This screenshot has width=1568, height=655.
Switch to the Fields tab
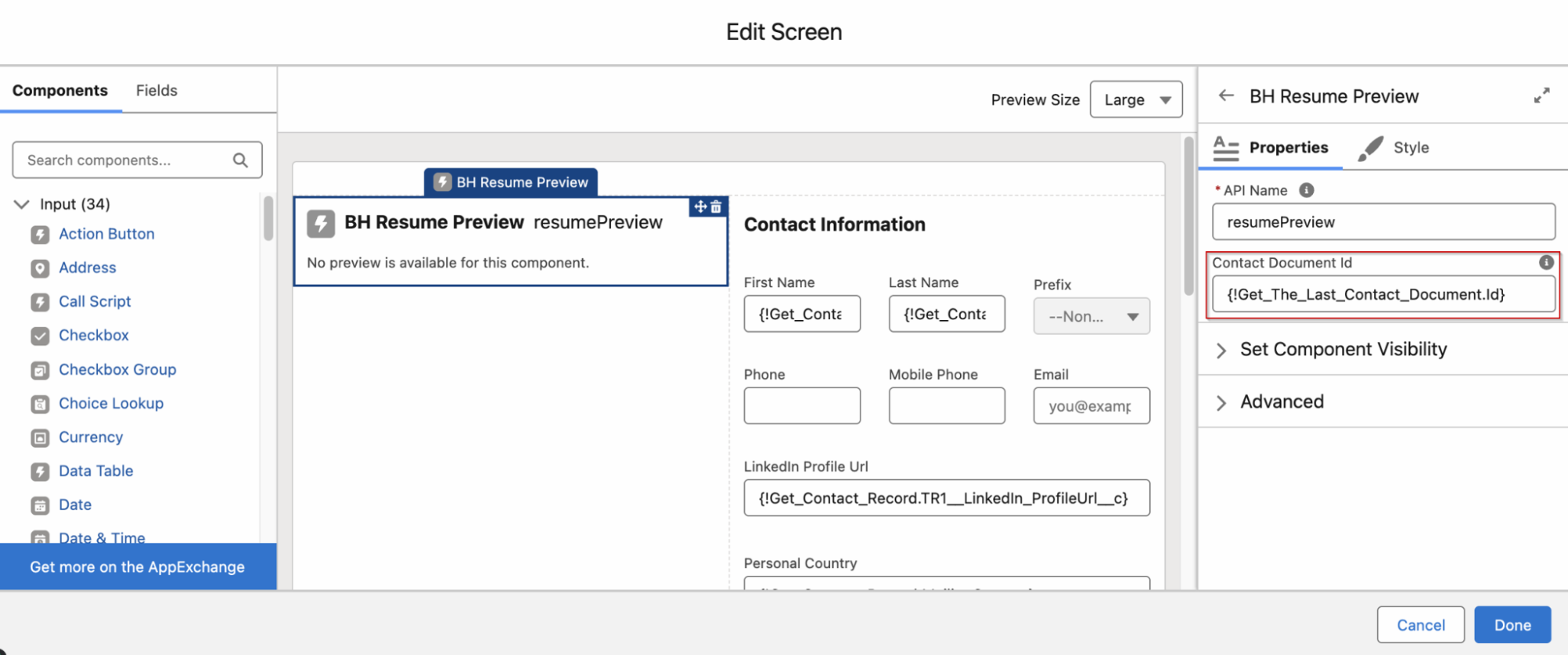tap(156, 90)
